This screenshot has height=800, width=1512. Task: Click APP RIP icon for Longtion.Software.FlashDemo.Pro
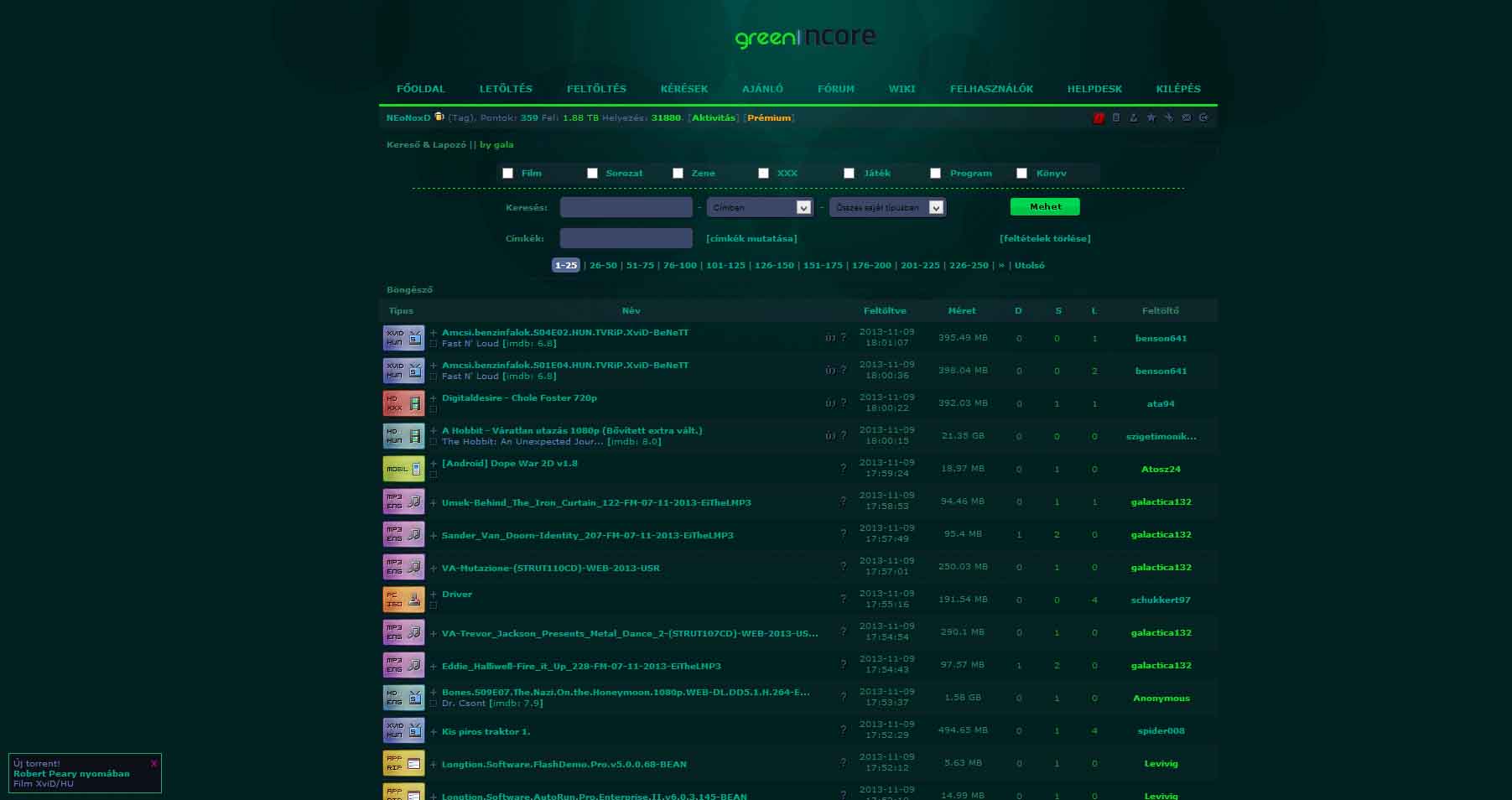coord(403,763)
